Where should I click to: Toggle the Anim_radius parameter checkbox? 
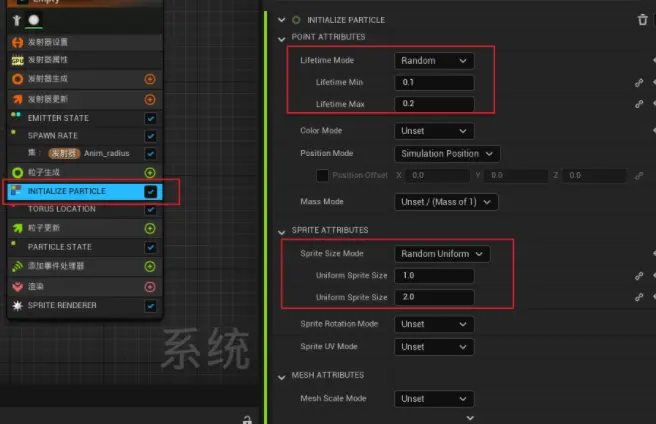coord(151,154)
